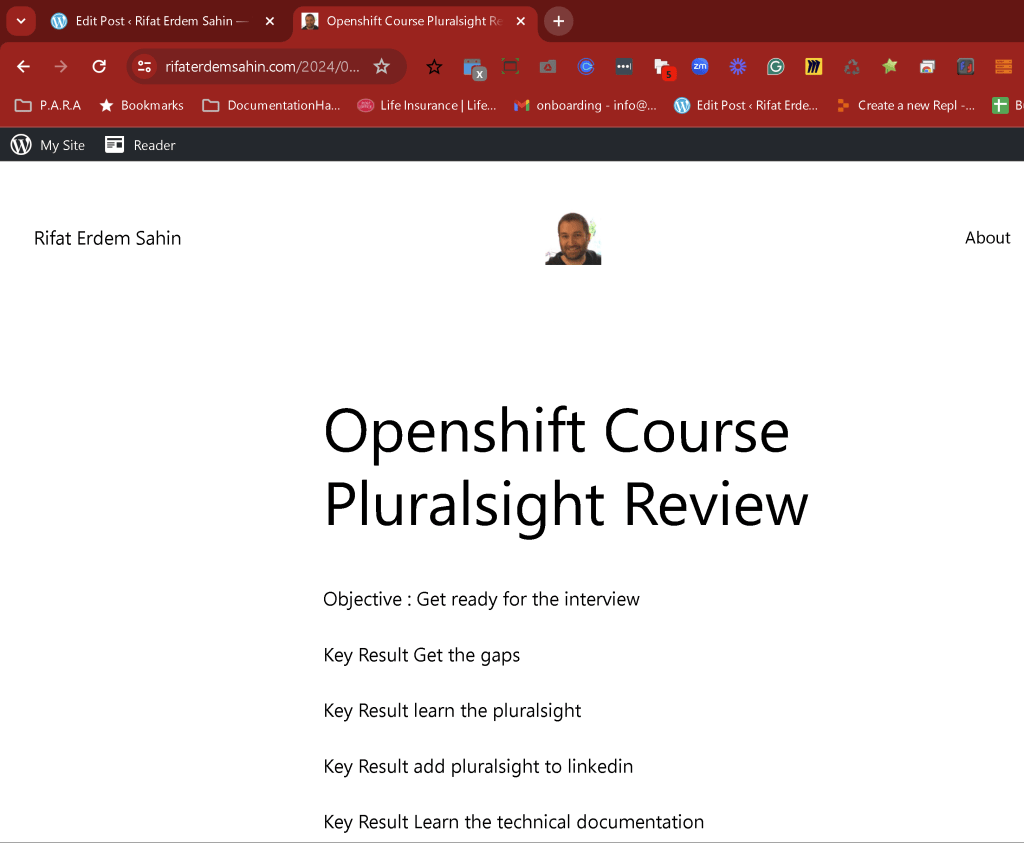This screenshot has width=1024, height=843.
Task: Open the extension with red 5 badge
Action: [x=664, y=69]
